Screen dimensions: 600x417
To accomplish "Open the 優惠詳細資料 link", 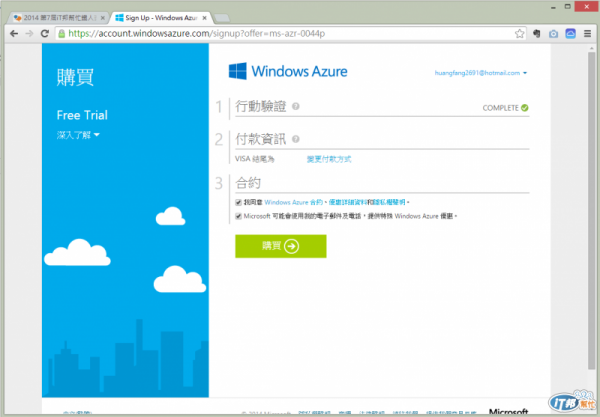I will coord(348,202).
